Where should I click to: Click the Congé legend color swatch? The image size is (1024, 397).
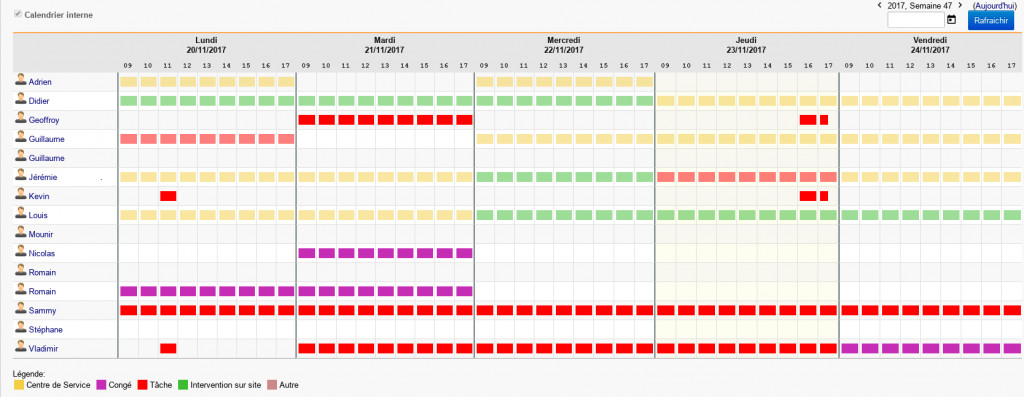click(101, 385)
